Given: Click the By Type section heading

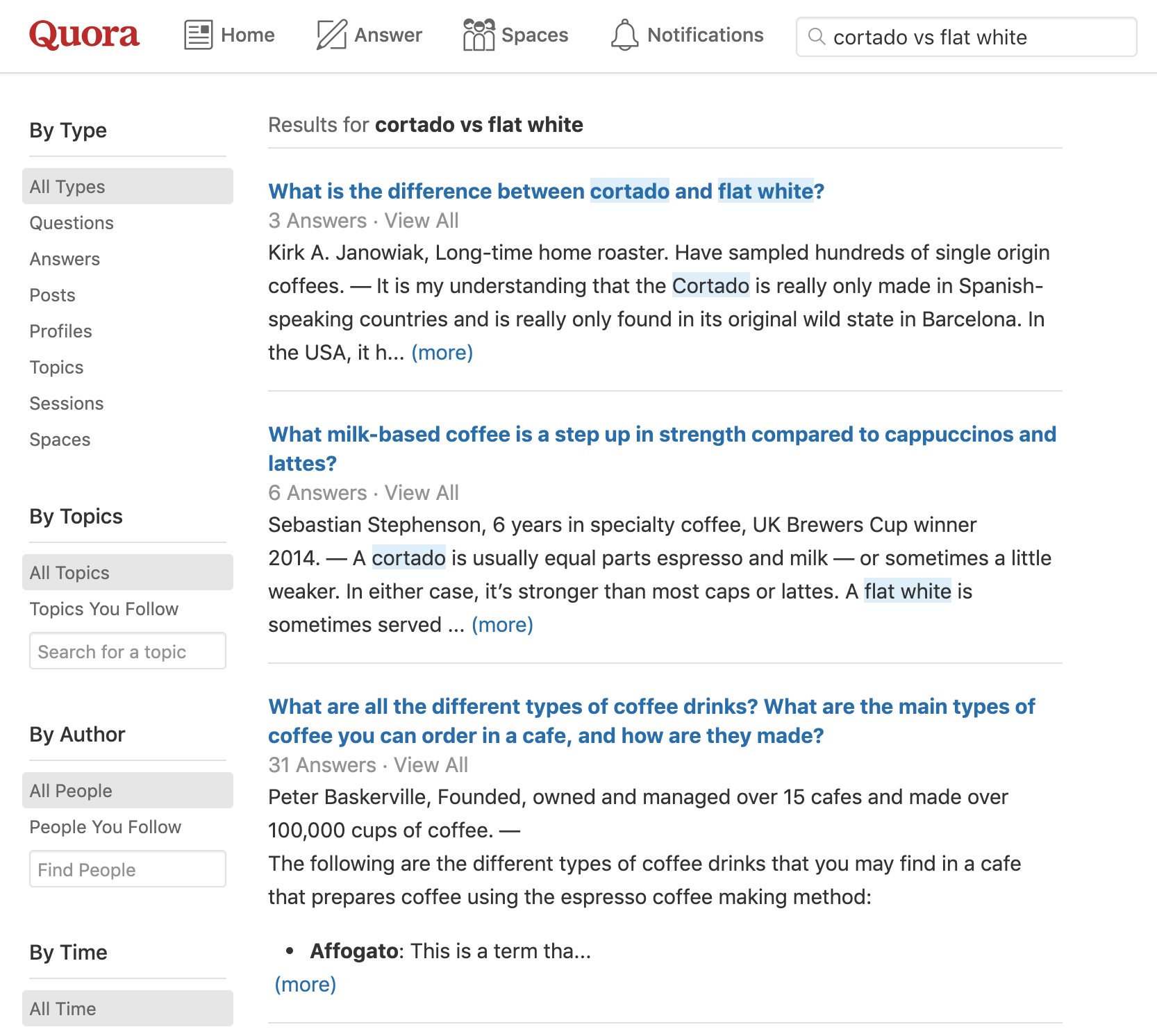Looking at the screenshot, I should pyautogui.click(x=68, y=131).
